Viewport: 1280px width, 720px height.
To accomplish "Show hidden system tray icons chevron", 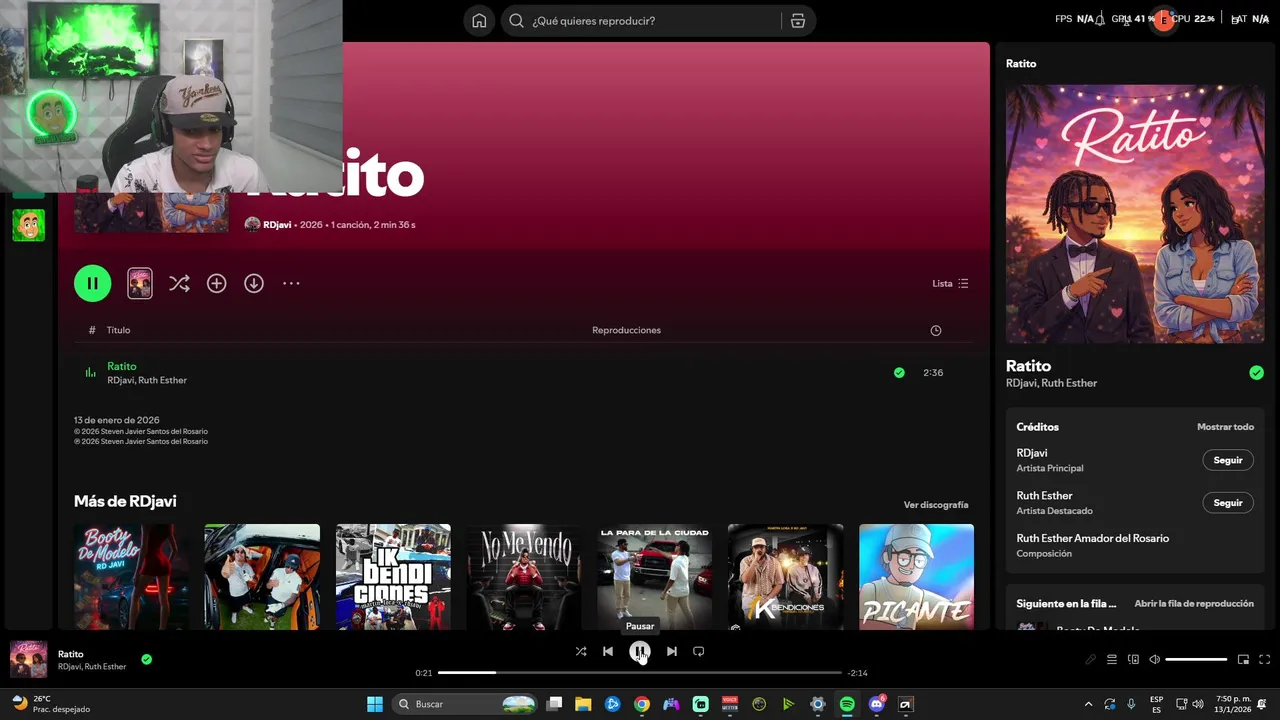I will pyautogui.click(x=1088, y=704).
